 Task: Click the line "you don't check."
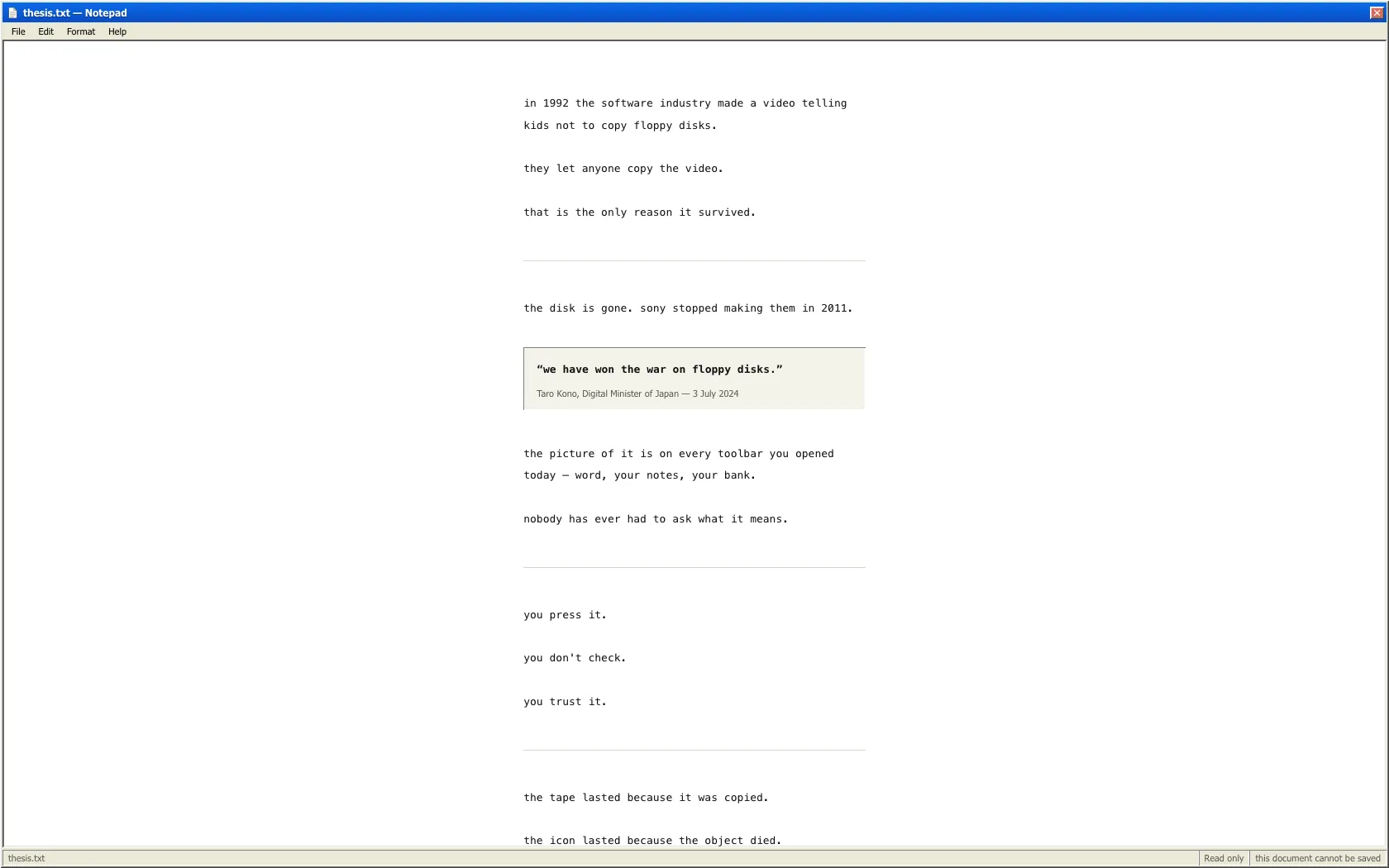pyautogui.click(x=575, y=658)
